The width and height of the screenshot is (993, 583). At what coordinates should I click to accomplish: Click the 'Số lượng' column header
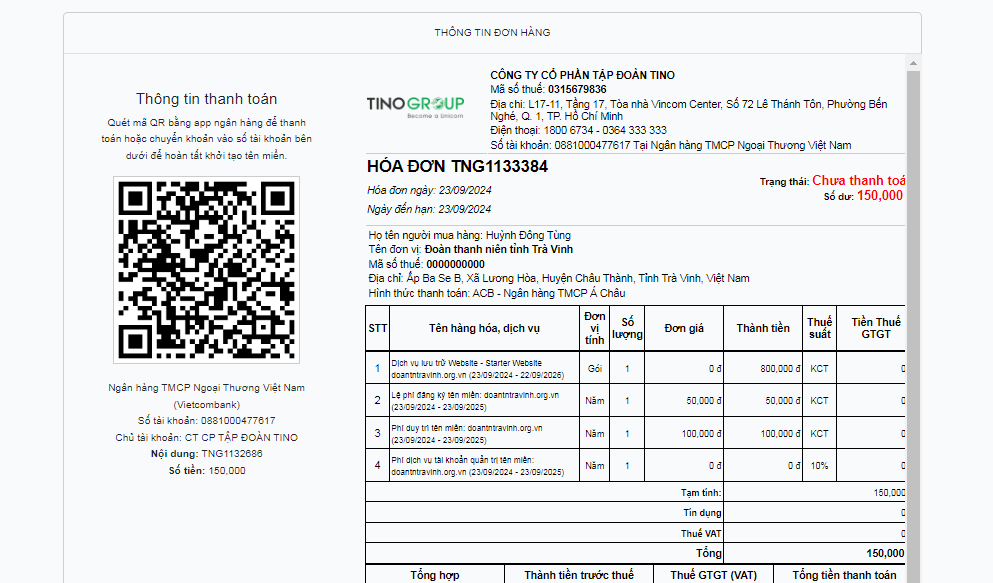point(627,328)
